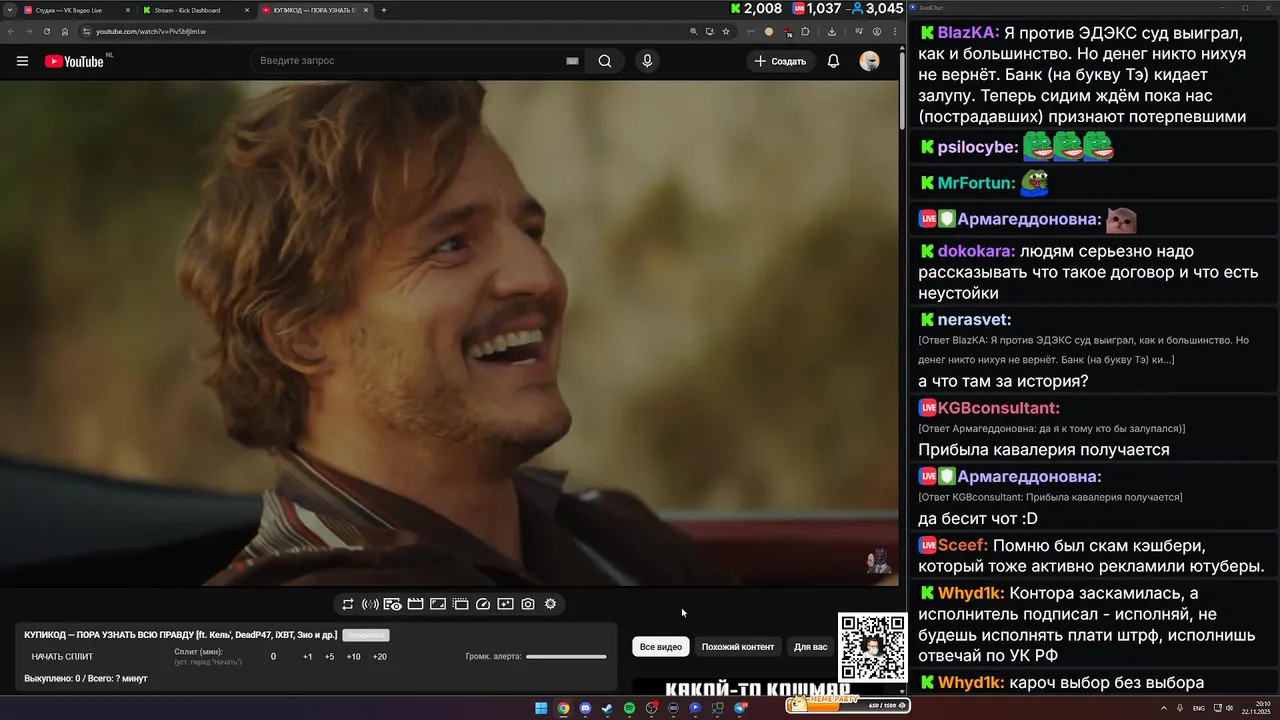This screenshot has width=1280, height=720.
Task: Click BlazKA username in chat
Action: [967, 32]
